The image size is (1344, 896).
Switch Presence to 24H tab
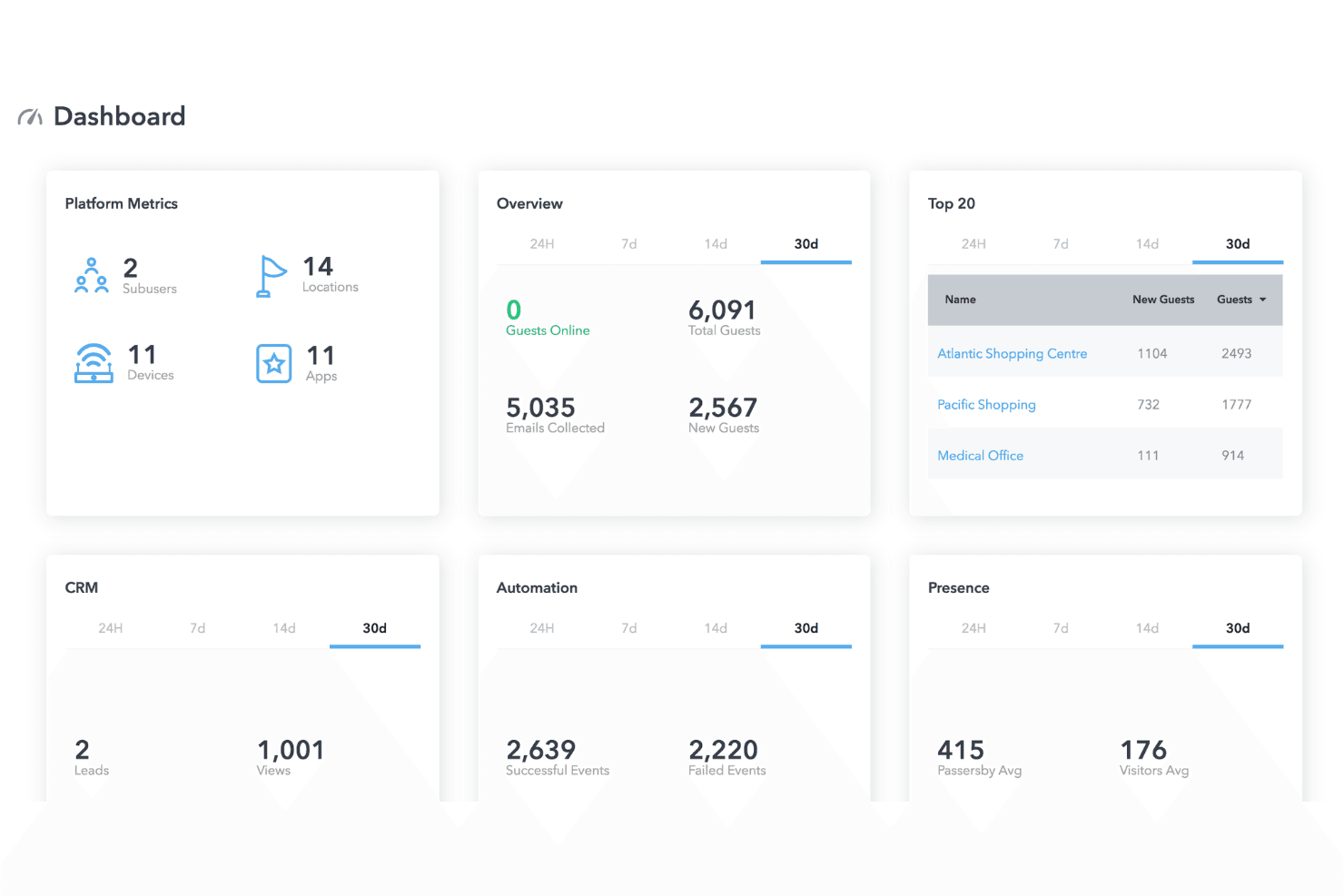tap(973, 628)
